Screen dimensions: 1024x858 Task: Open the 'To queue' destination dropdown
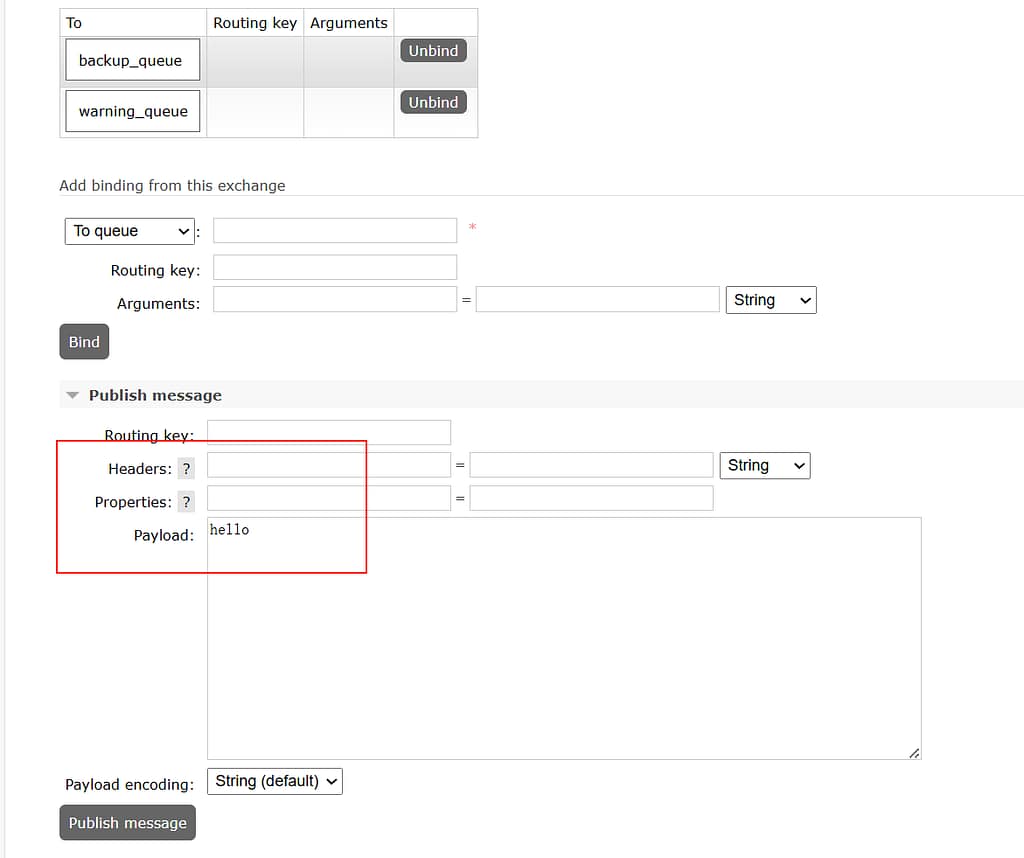coord(130,231)
